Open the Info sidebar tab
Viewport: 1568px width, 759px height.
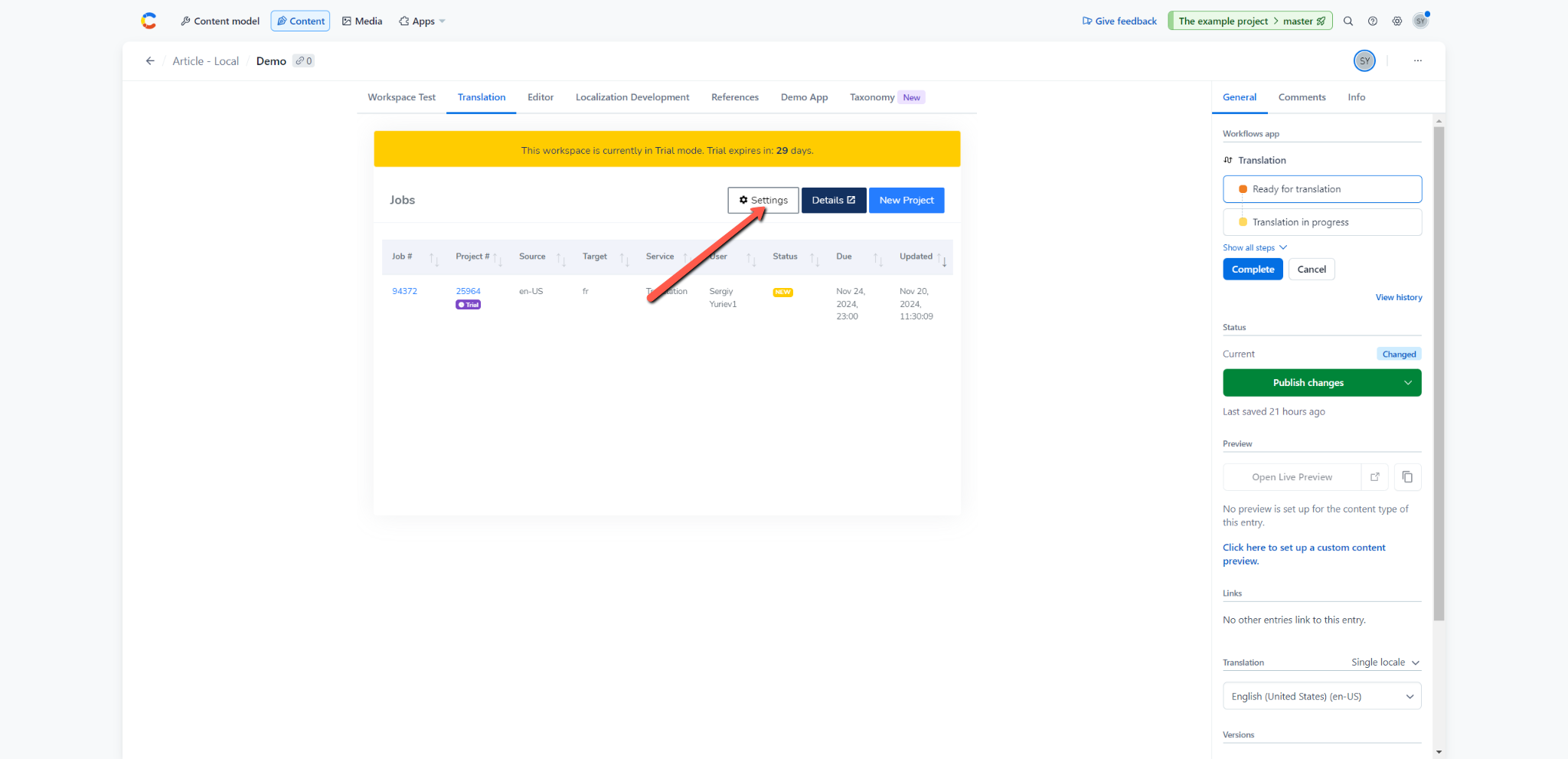tap(1356, 97)
